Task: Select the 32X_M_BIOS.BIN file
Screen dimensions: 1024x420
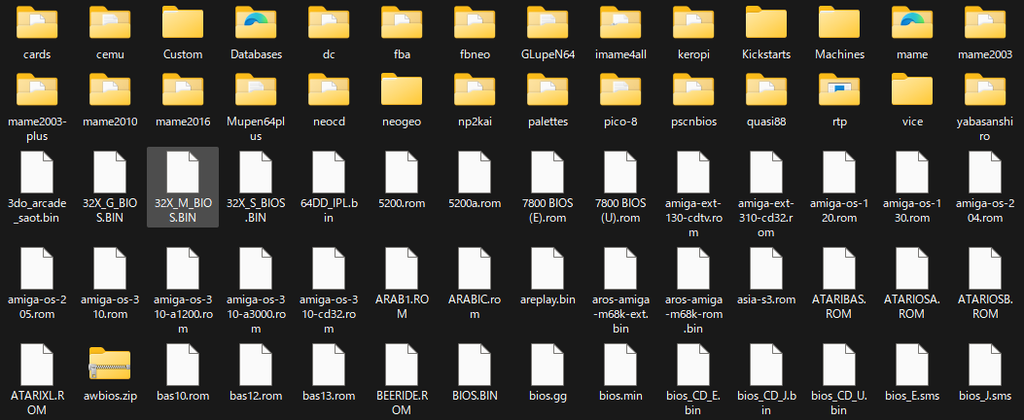Action: pos(183,187)
